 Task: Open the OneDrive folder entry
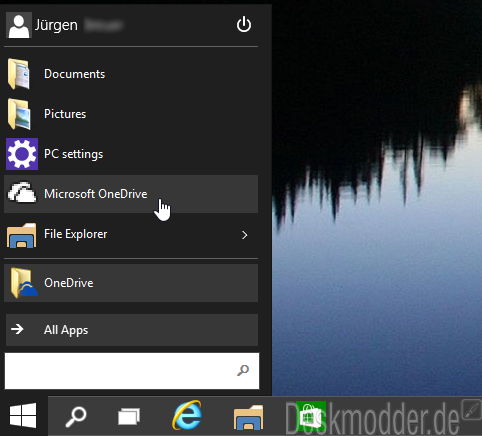tap(131, 283)
